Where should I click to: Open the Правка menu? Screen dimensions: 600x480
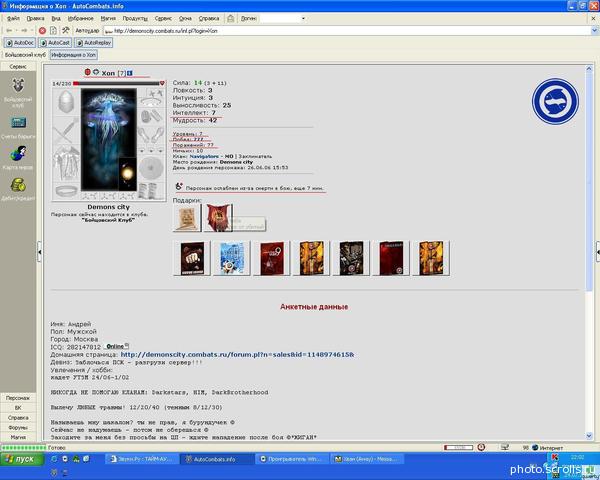pyautogui.click(x=36, y=18)
